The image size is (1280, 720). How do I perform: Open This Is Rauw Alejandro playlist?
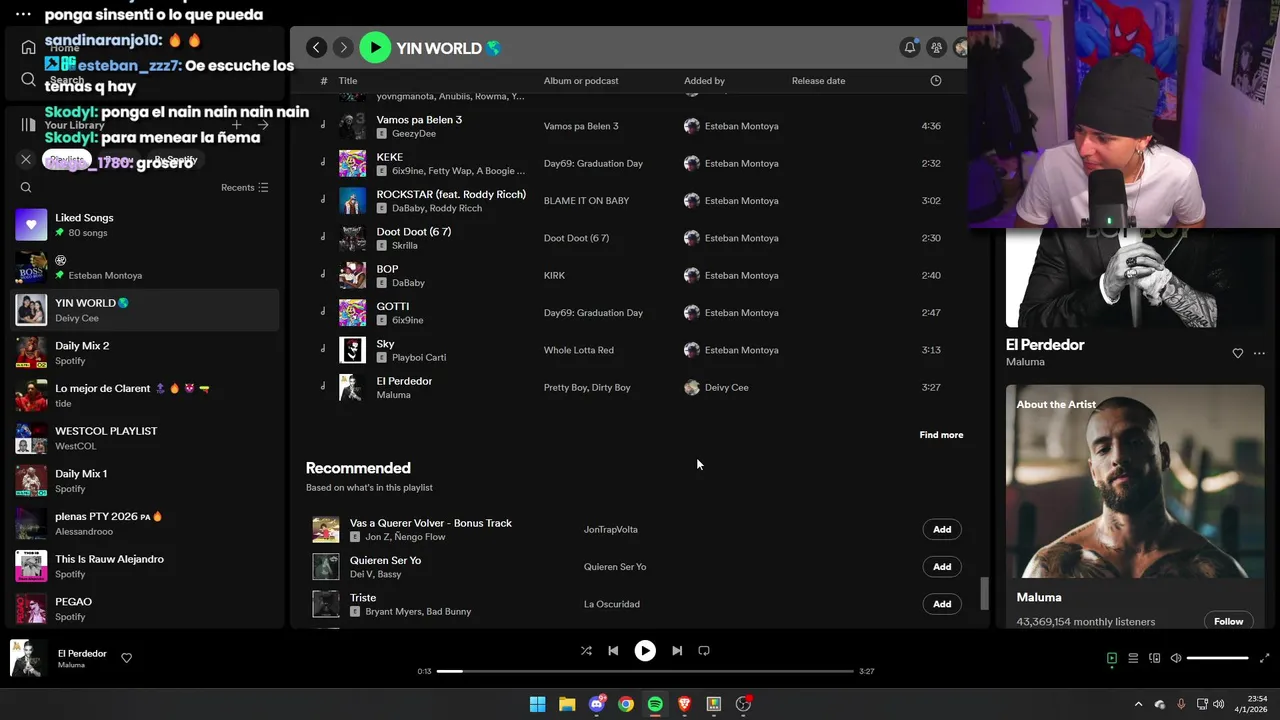[147, 566]
